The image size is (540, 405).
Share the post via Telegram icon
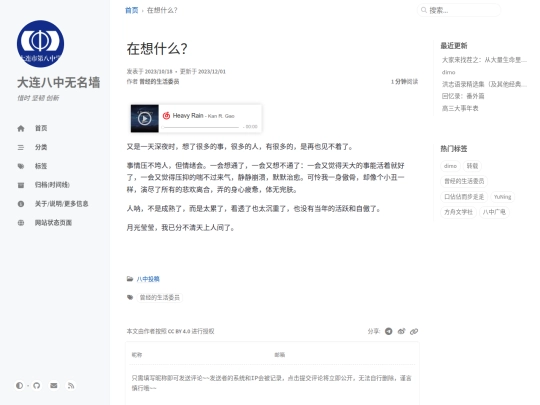click(388, 331)
